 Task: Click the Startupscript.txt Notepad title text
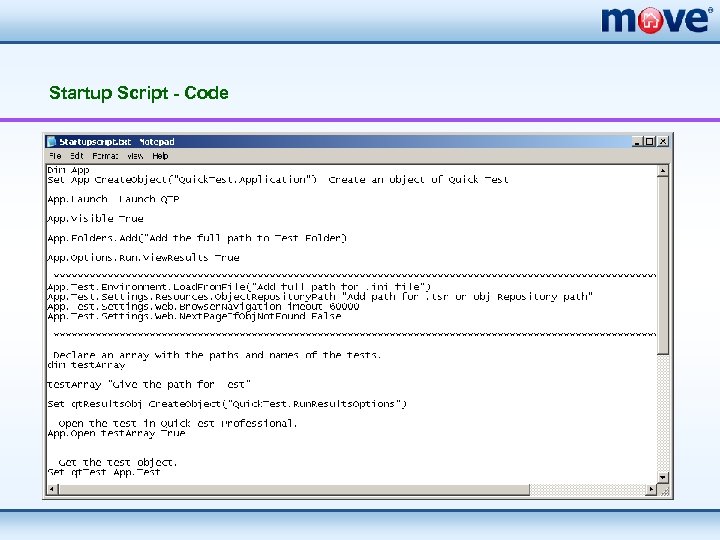(117, 141)
